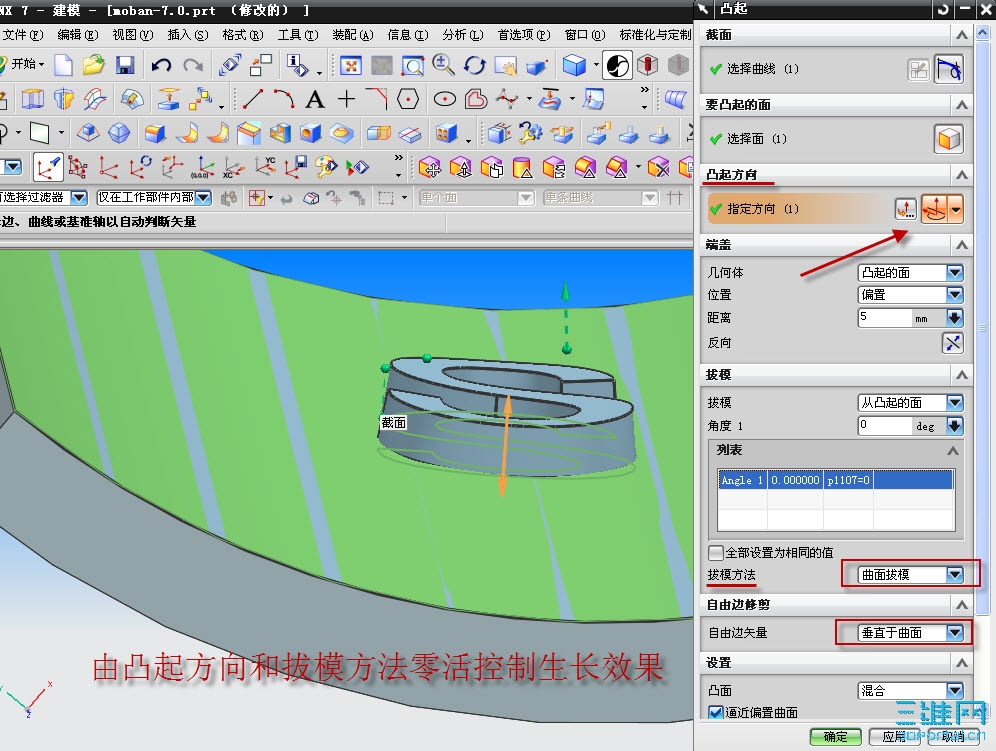Click the dialog reset arrow icon
Screen dimensions: 996x751
click(943, 9)
